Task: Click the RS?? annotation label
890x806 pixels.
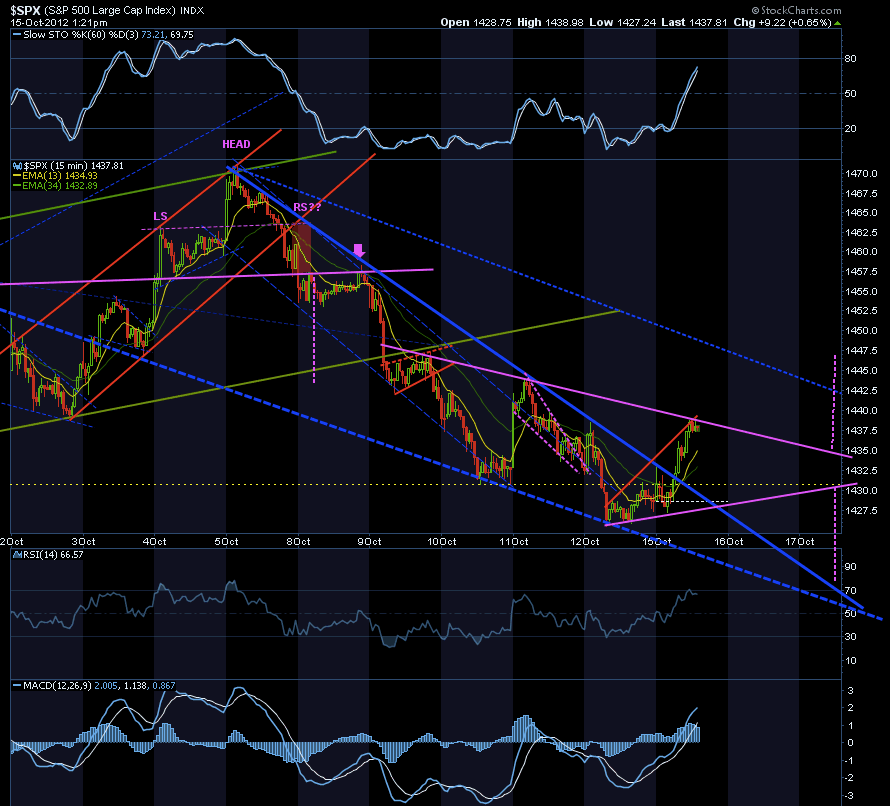Action: pos(307,207)
